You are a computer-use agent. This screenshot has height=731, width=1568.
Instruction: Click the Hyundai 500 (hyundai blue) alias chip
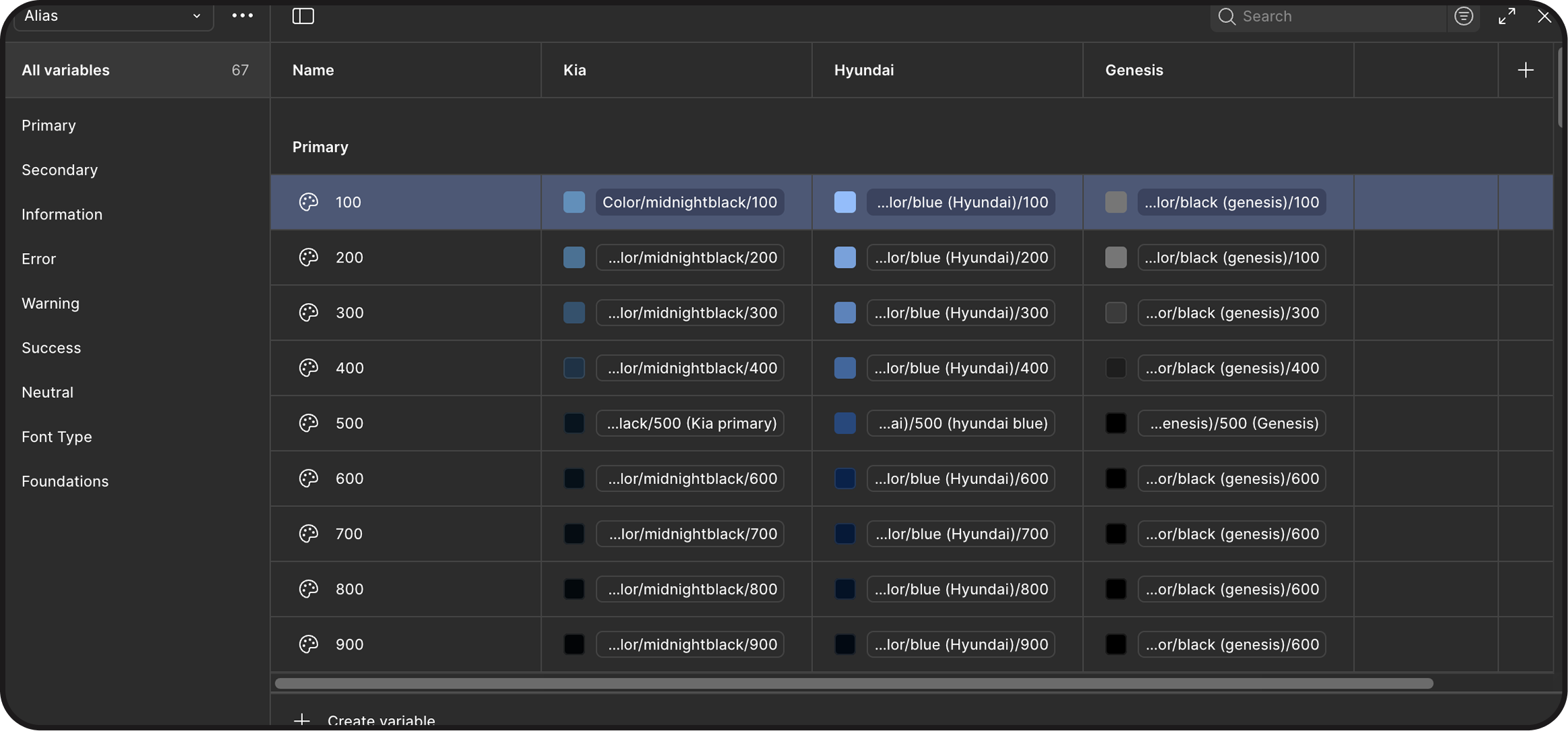pos(961,423)
